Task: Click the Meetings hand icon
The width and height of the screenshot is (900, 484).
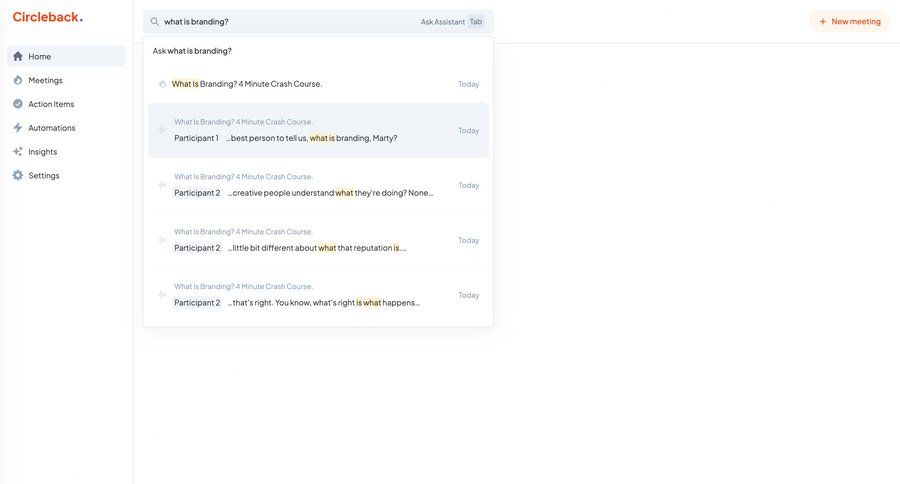Action: pos(18,80)
